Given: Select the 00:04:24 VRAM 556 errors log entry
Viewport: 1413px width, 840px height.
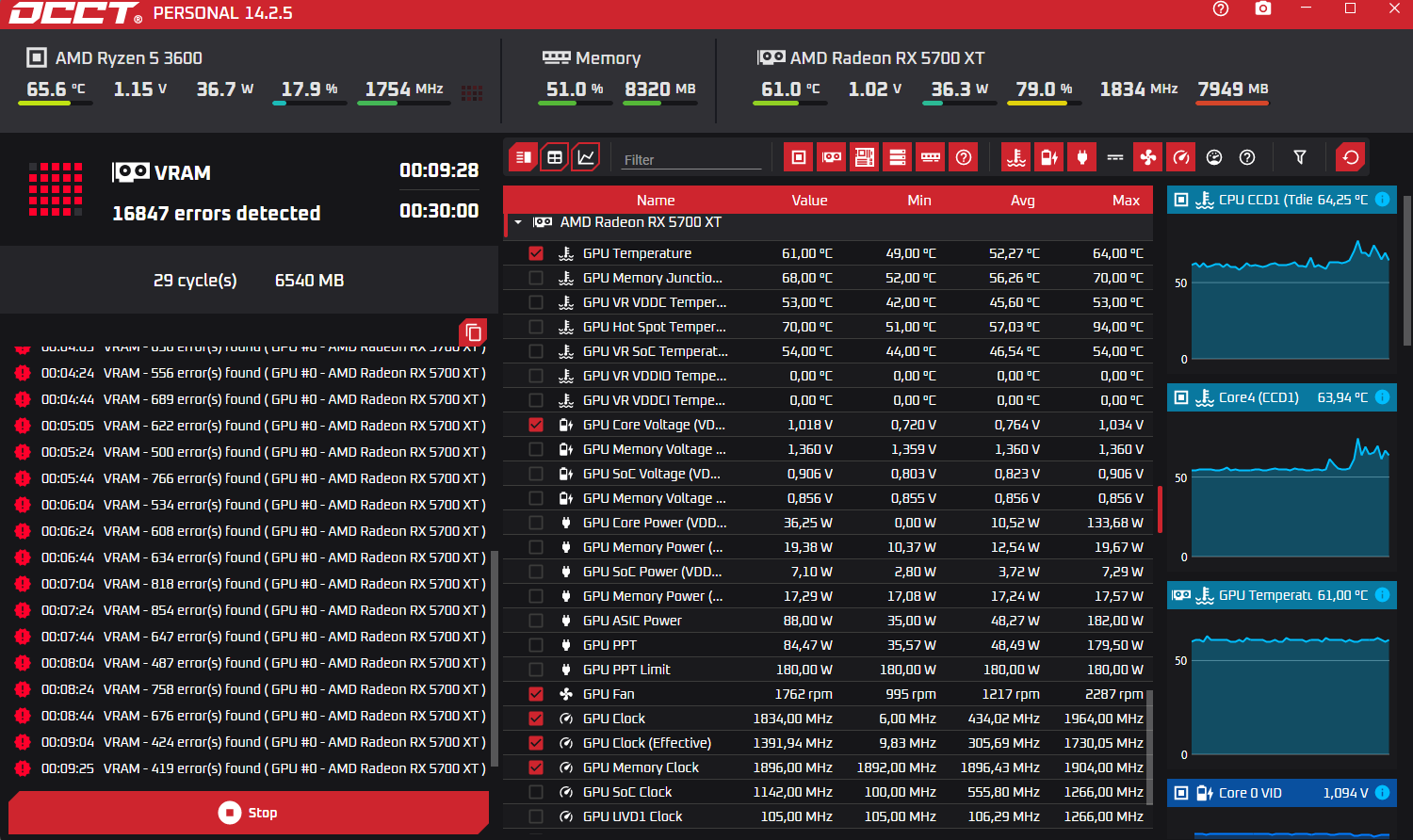Looking at the screenshot, I should coord(250,373).
